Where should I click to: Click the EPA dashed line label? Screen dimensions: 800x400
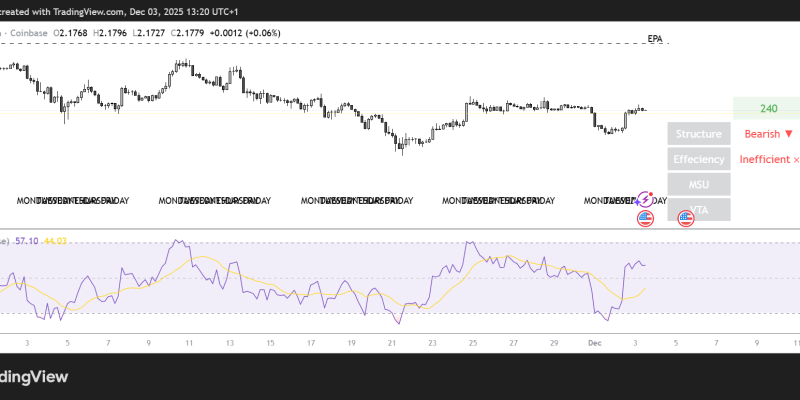(x=655, y=39)
